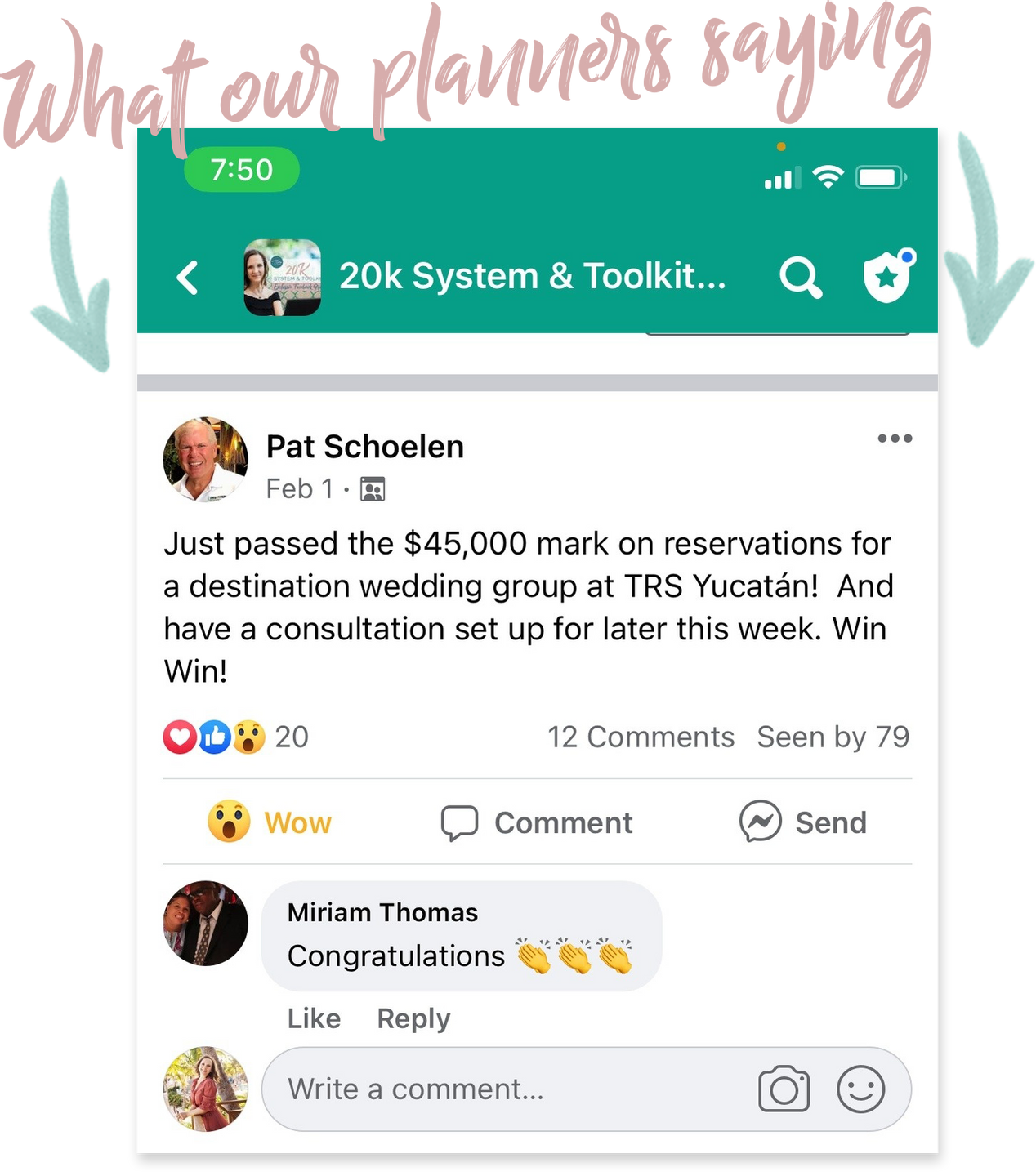Open the admin shield star badge
Screen dimensions: 1036x1176
[x=889, y=276]
